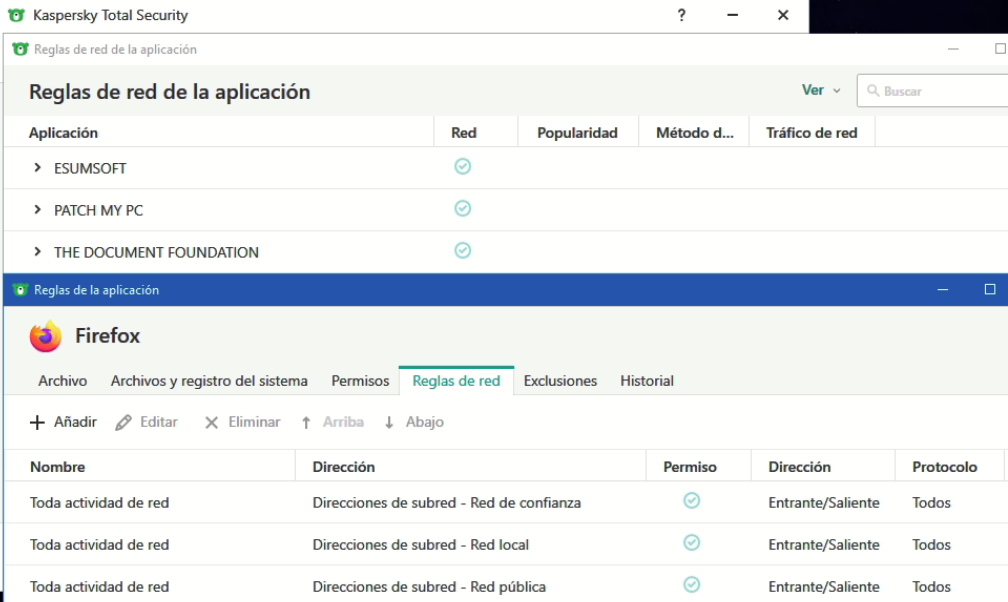1008x602 pixels.
Task: Minimize the Reglas de red window
Action: click(953, 49)
